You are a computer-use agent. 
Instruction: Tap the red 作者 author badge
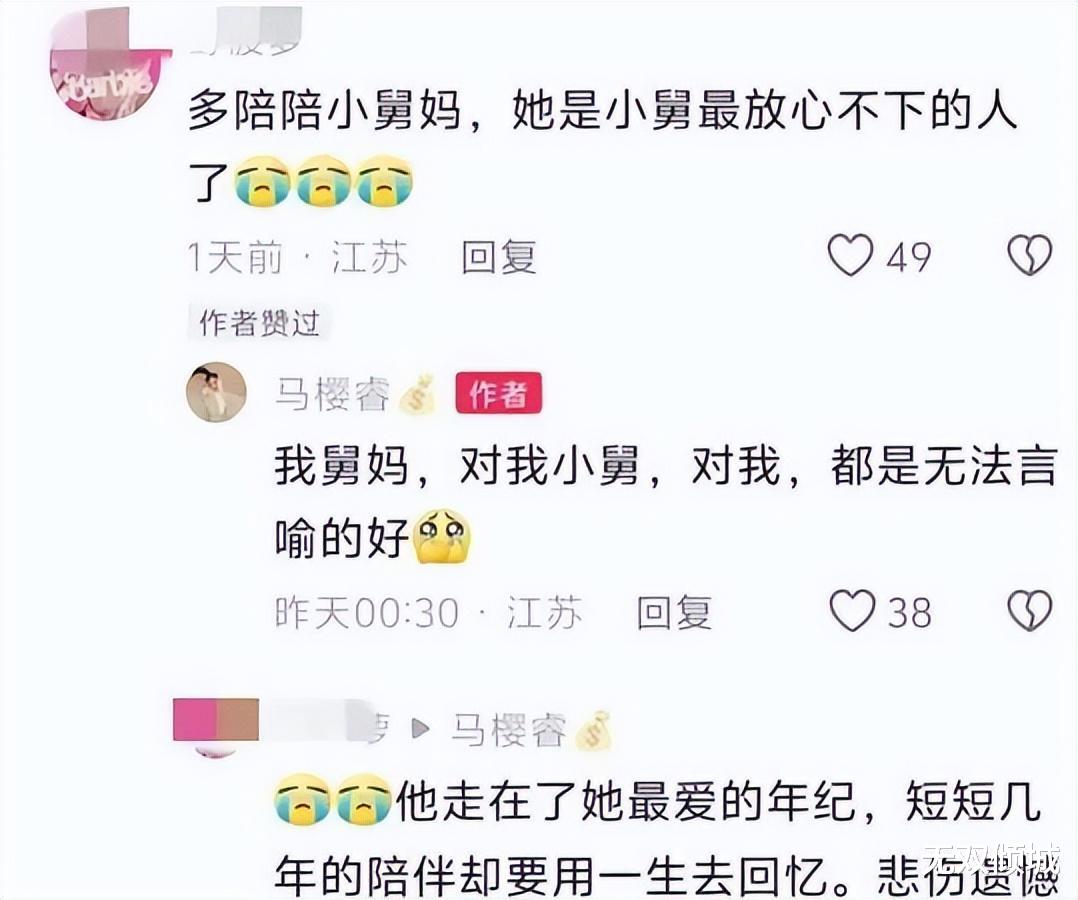[498, 394]
